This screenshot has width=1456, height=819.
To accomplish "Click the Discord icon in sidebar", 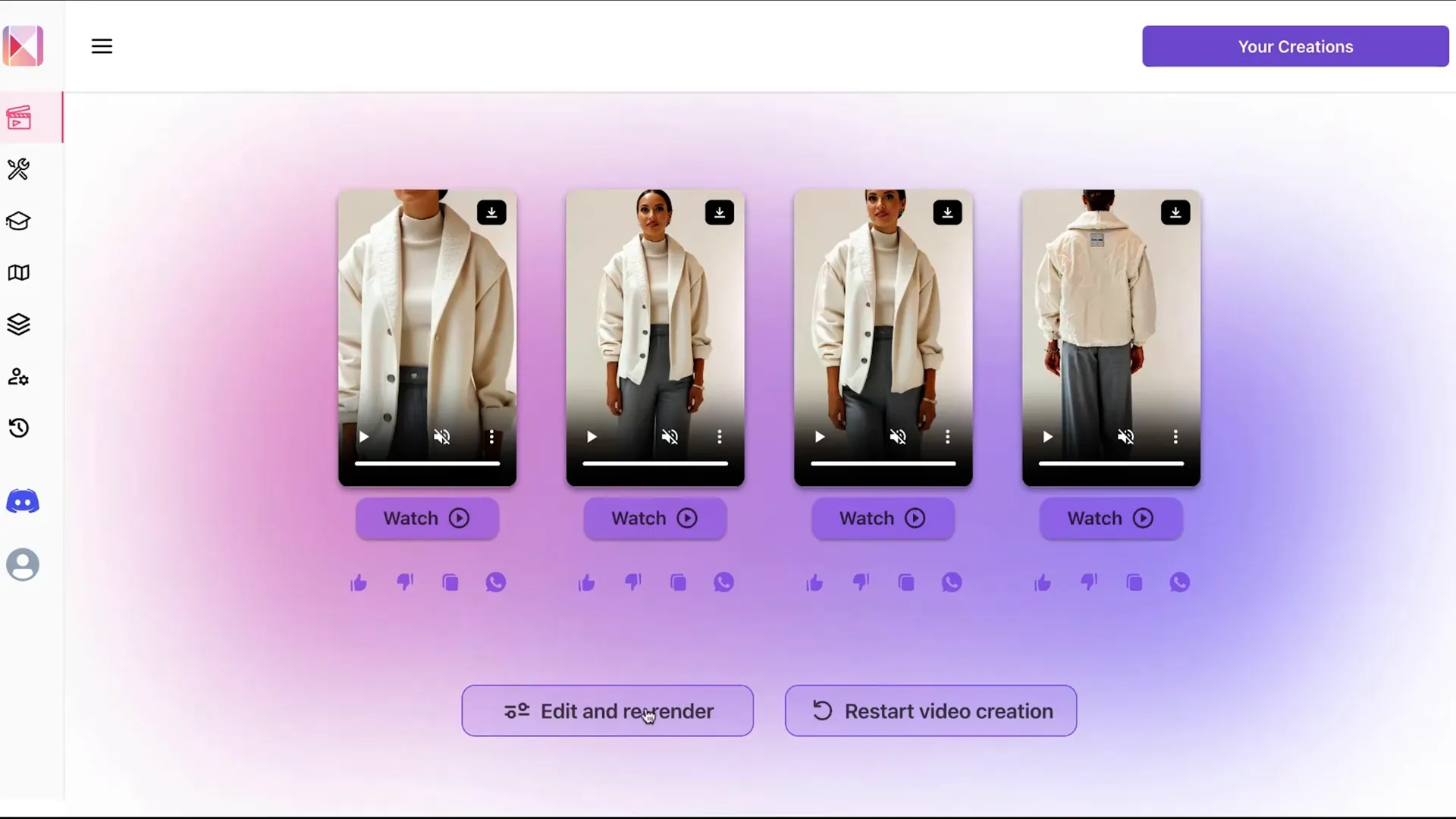I will pyautogui.click(x=22, y=501).
